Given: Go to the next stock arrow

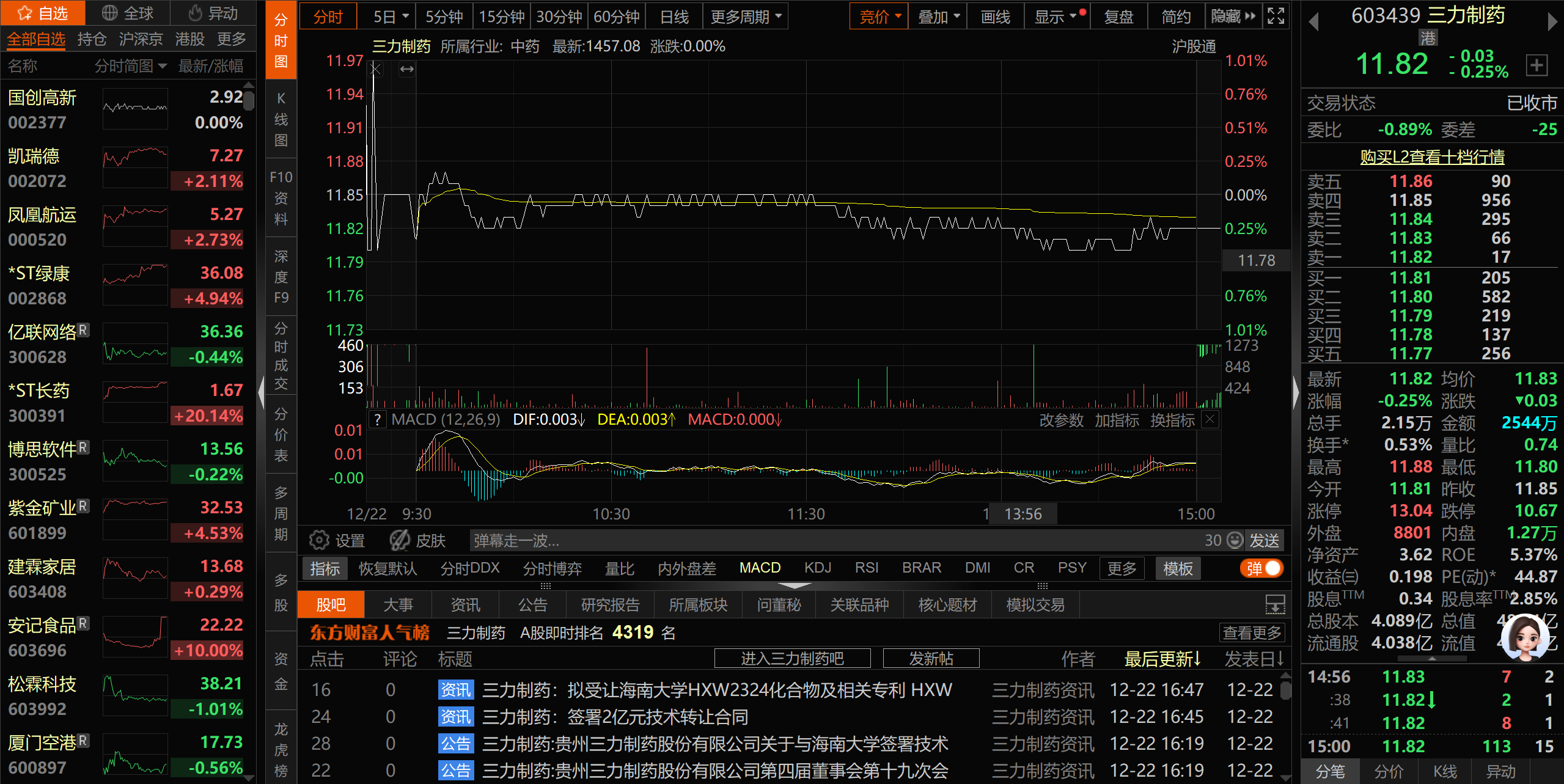Looking at the screenshot, I should (1552, 22).
